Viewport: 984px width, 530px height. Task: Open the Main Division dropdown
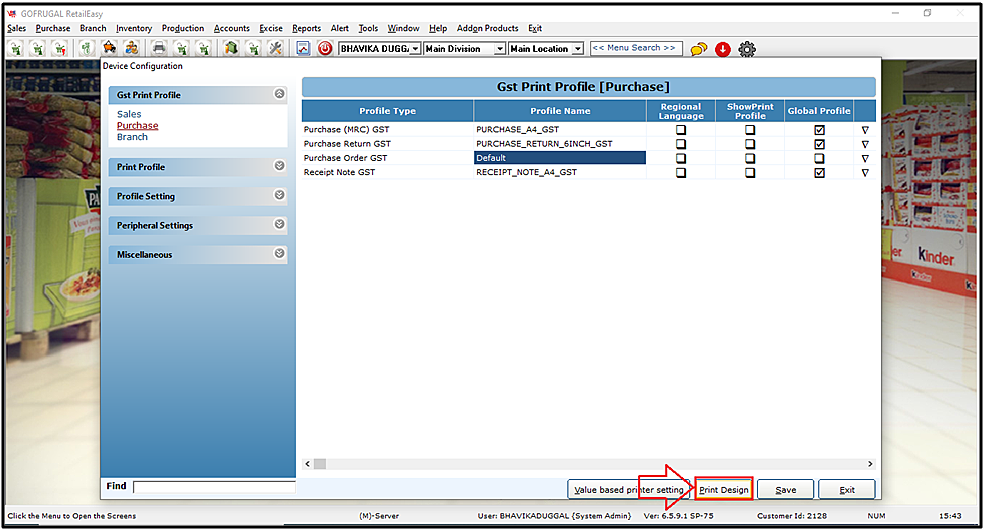[x=500, y=49]
